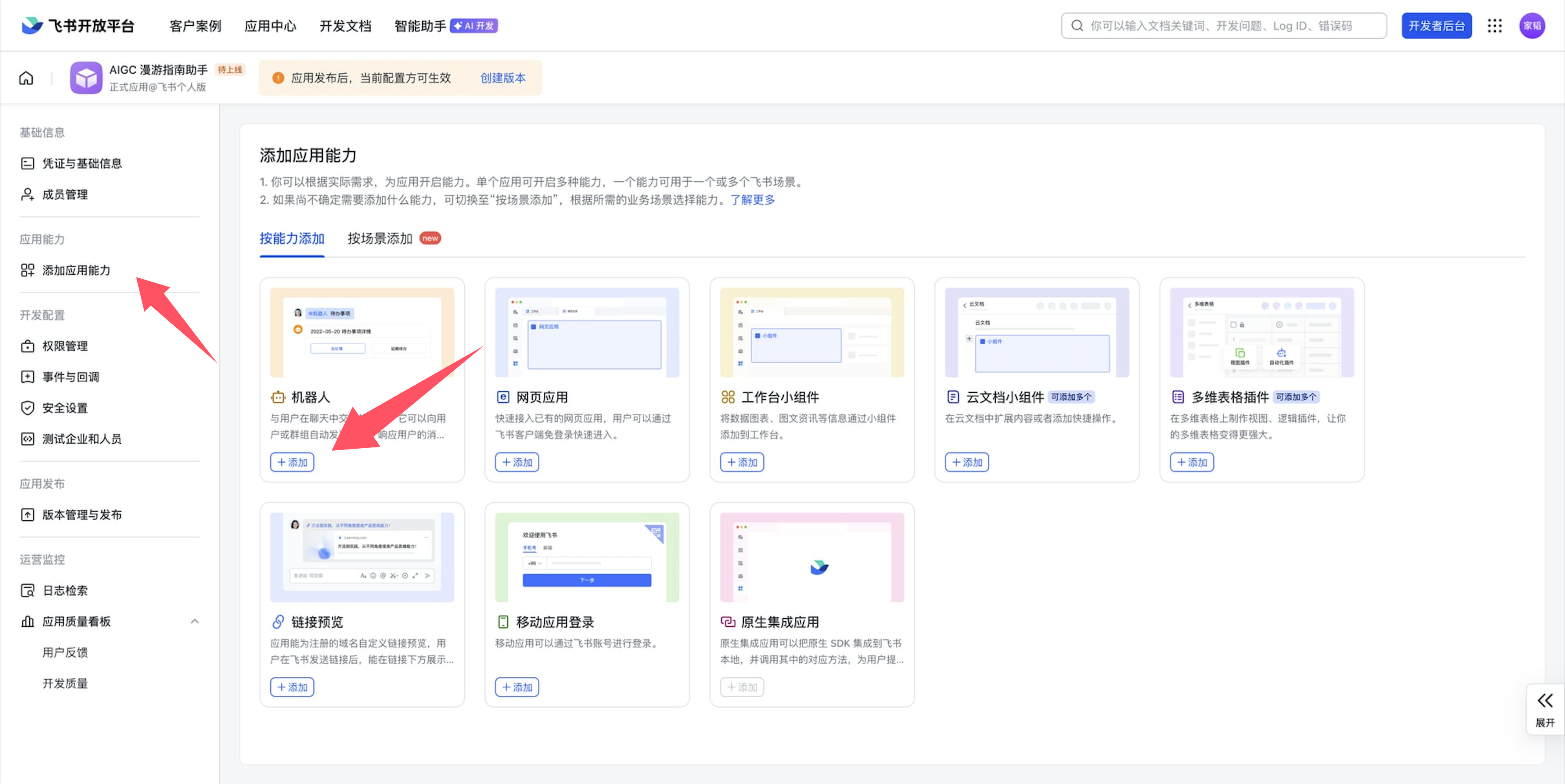
Task: Open the 开发文档 top menu
Action: tap(345, 26)
